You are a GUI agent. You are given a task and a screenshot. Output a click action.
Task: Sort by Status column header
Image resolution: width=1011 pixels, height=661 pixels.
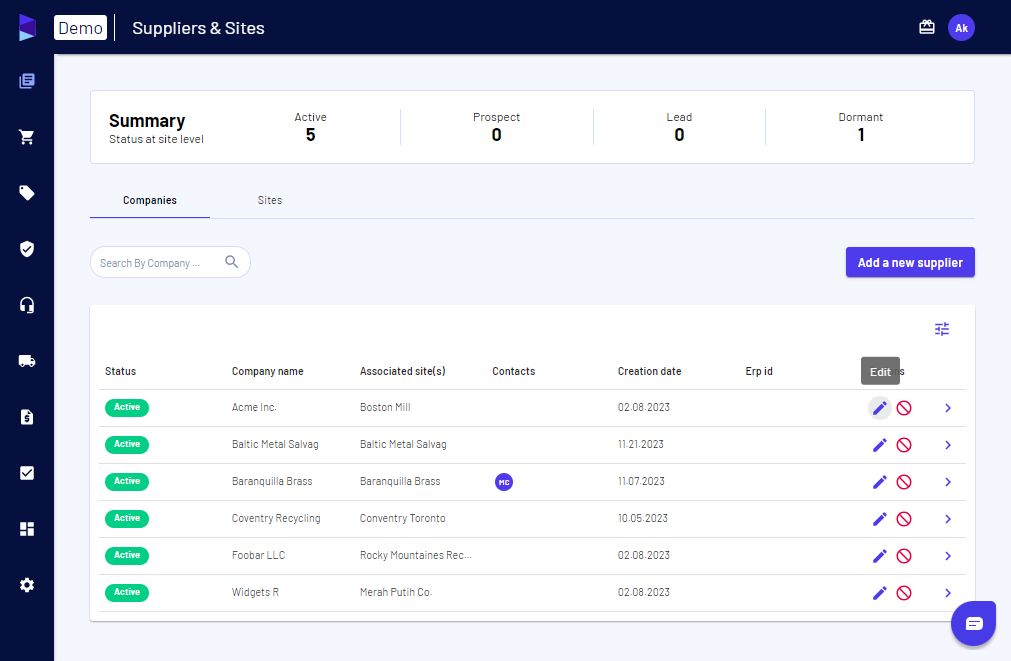pos(121,371)
